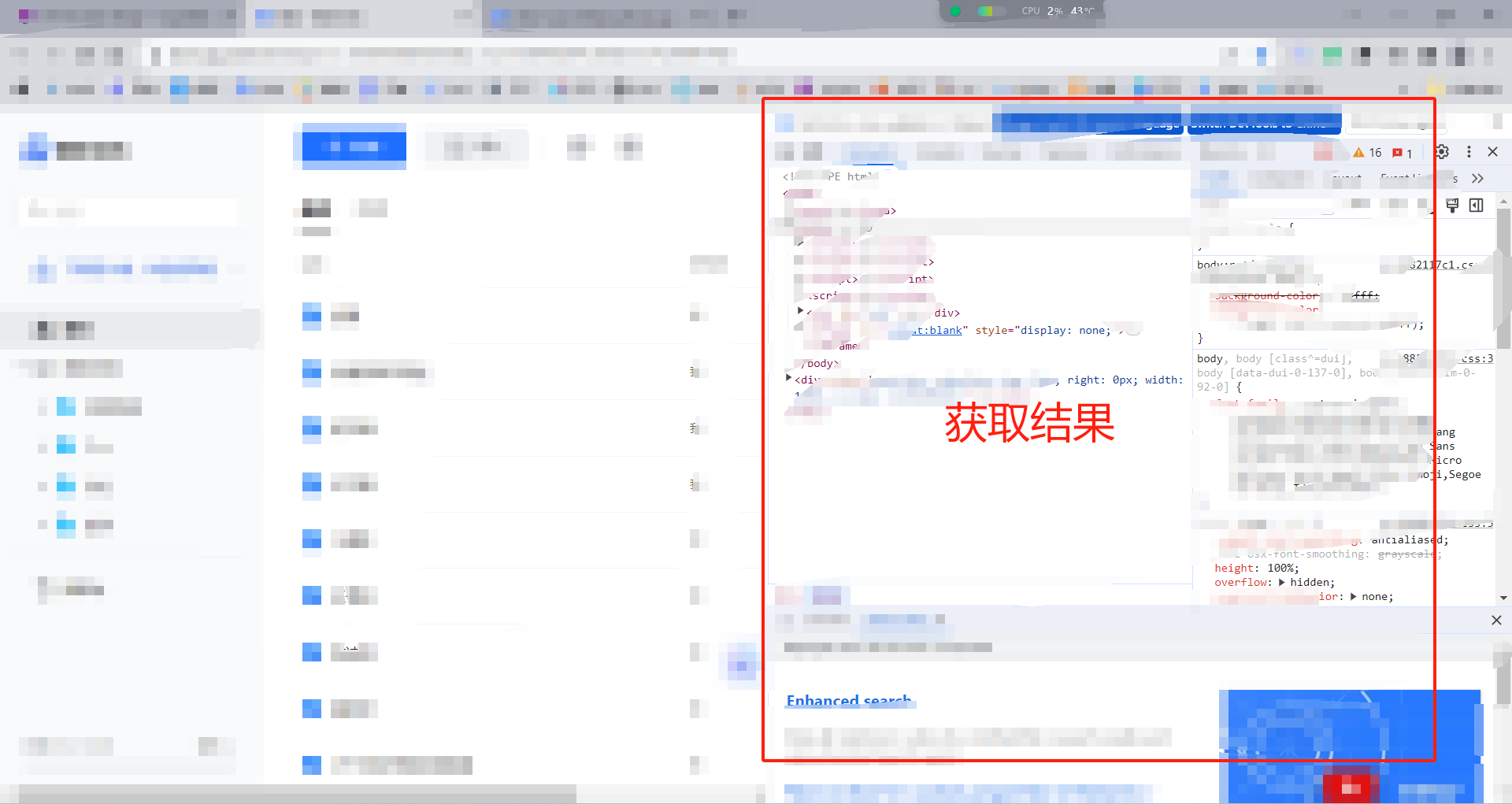Click the body [class^=dui] selector text
Screen dimensions: 1512x804
pyautogui.click(x=1294, y=359)
